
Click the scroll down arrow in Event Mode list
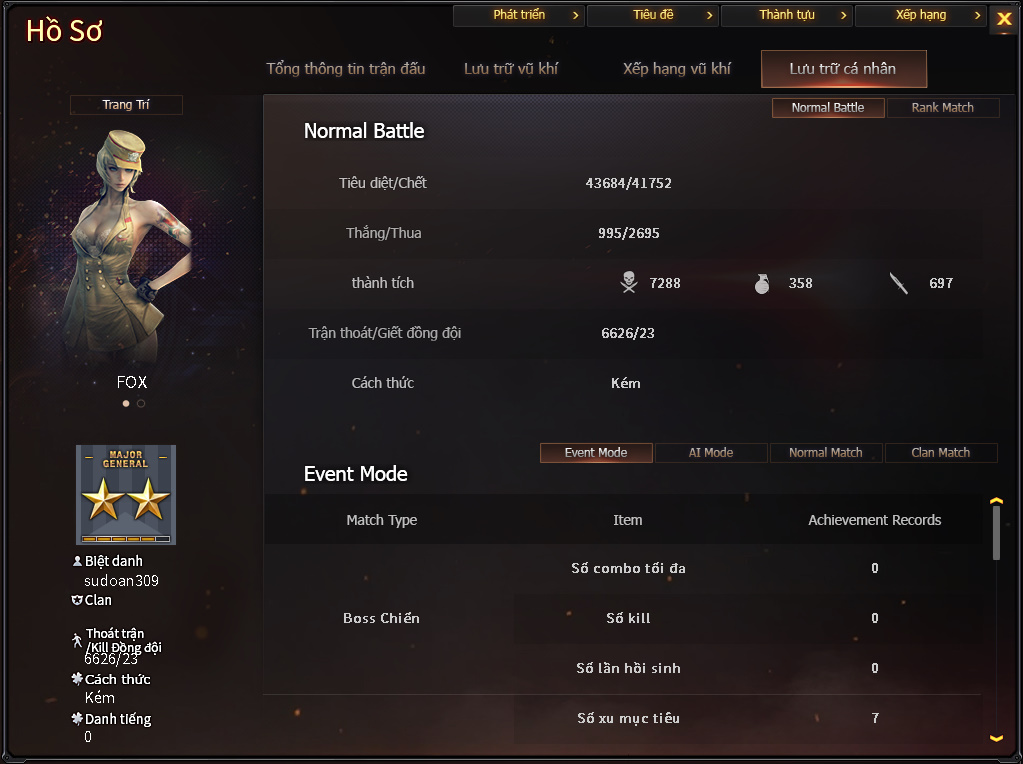996,739
